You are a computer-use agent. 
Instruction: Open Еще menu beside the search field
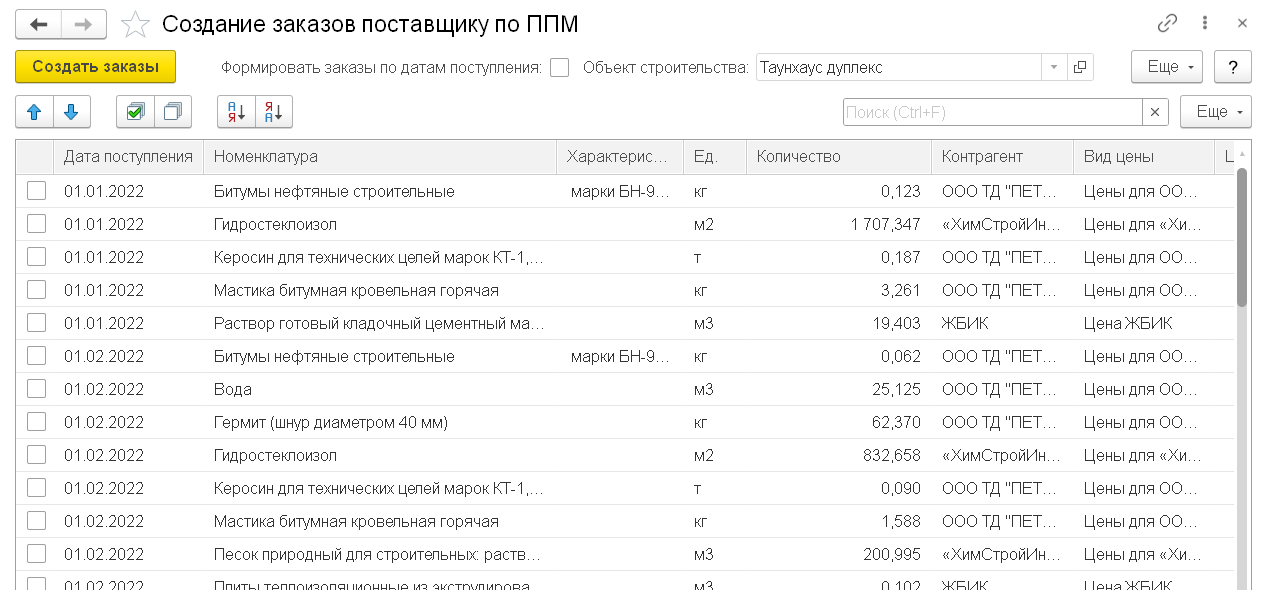point(1215,112)
